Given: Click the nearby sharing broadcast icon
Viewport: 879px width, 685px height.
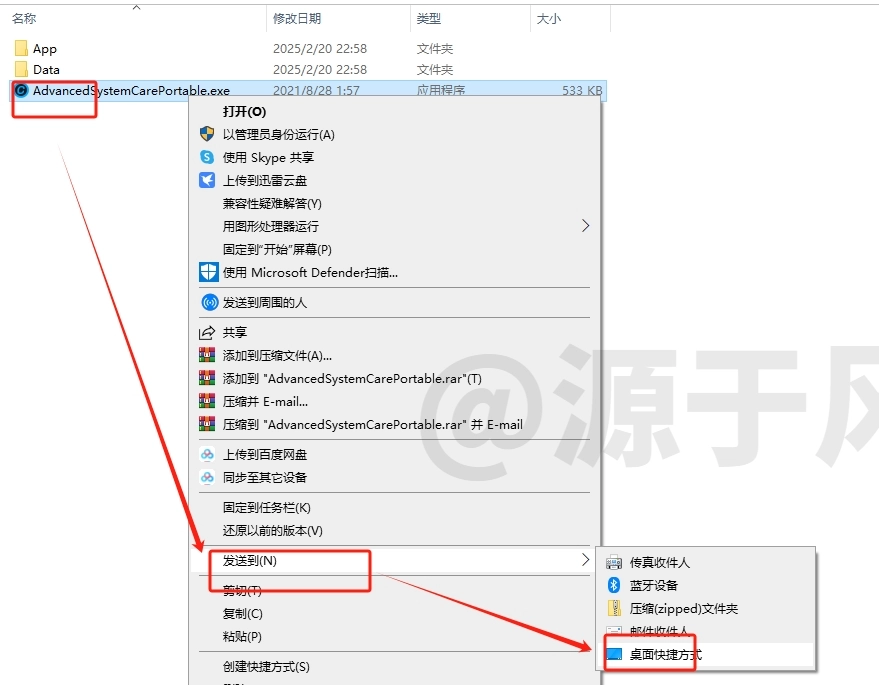Looking at the screenshot, I should [x=210, y=303].
